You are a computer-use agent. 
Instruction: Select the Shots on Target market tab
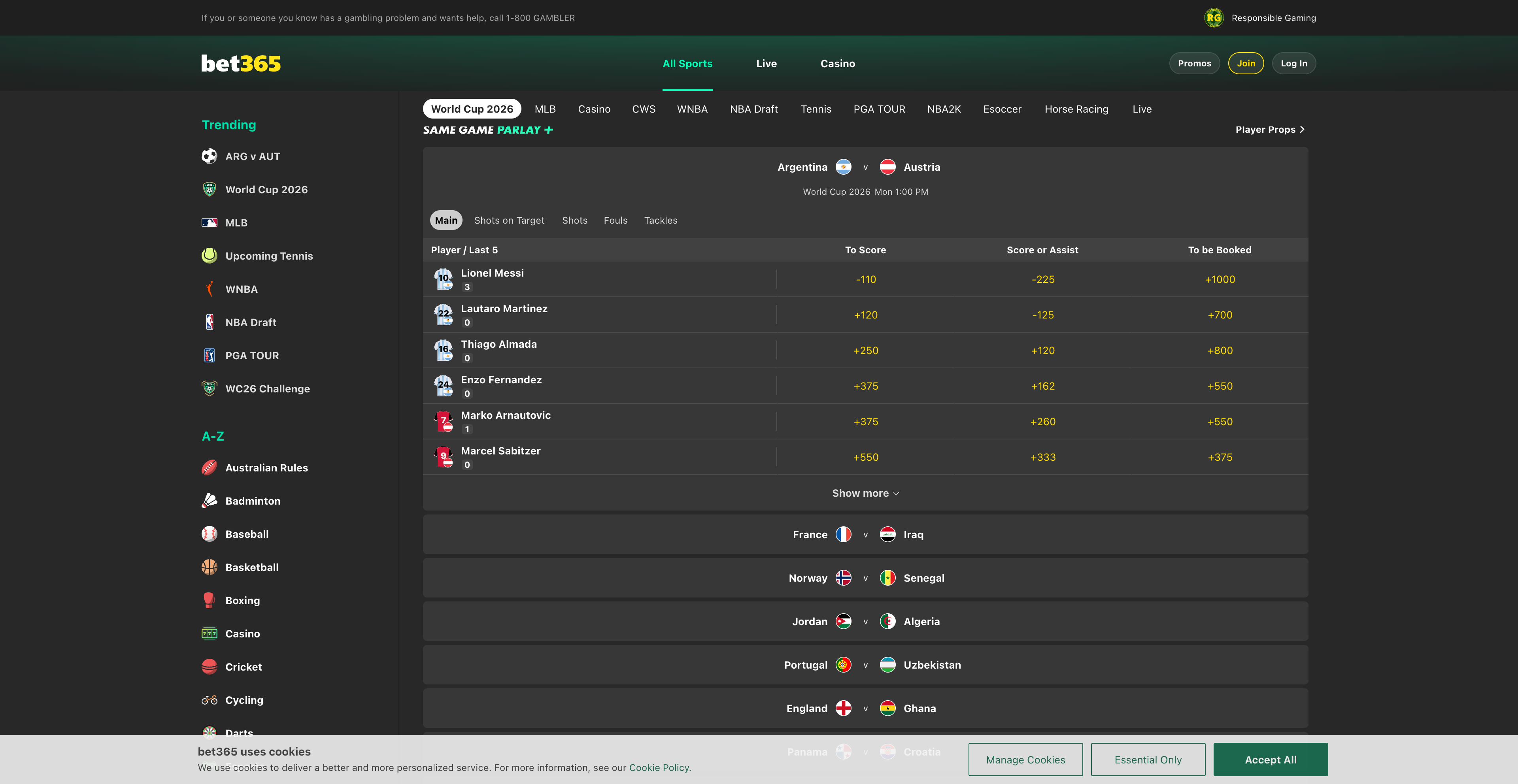pyautogui.click(x=509, y=220)
